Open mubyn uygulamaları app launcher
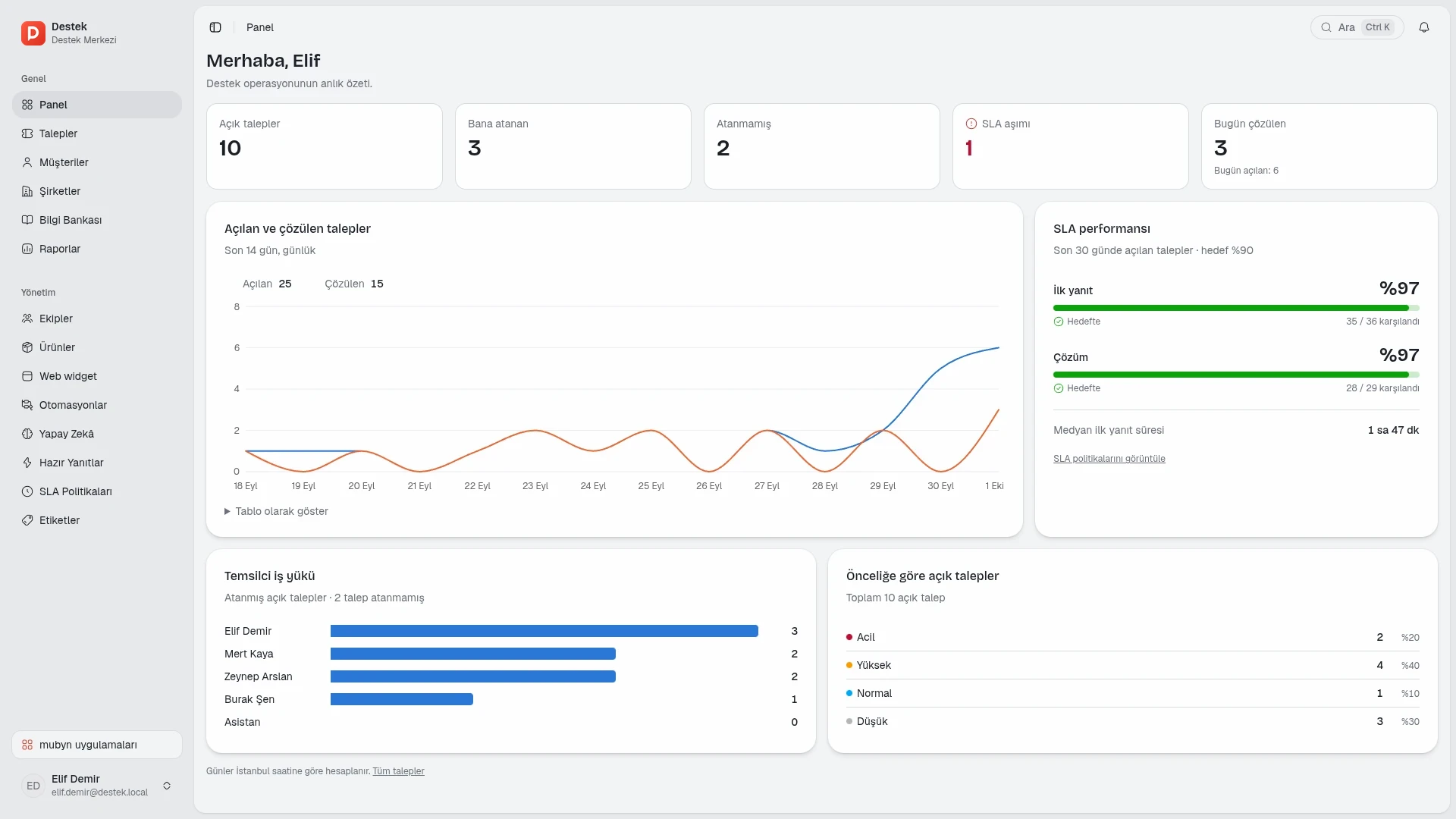 click(97, 745)
